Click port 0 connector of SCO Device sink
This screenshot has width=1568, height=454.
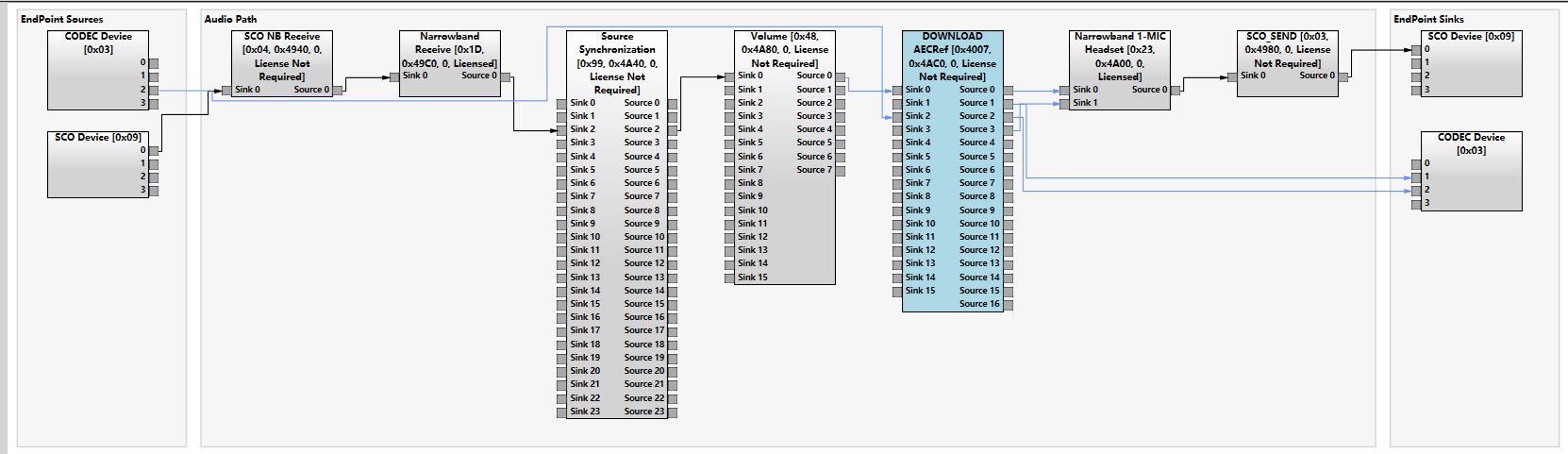click(x=1416, y=50)
